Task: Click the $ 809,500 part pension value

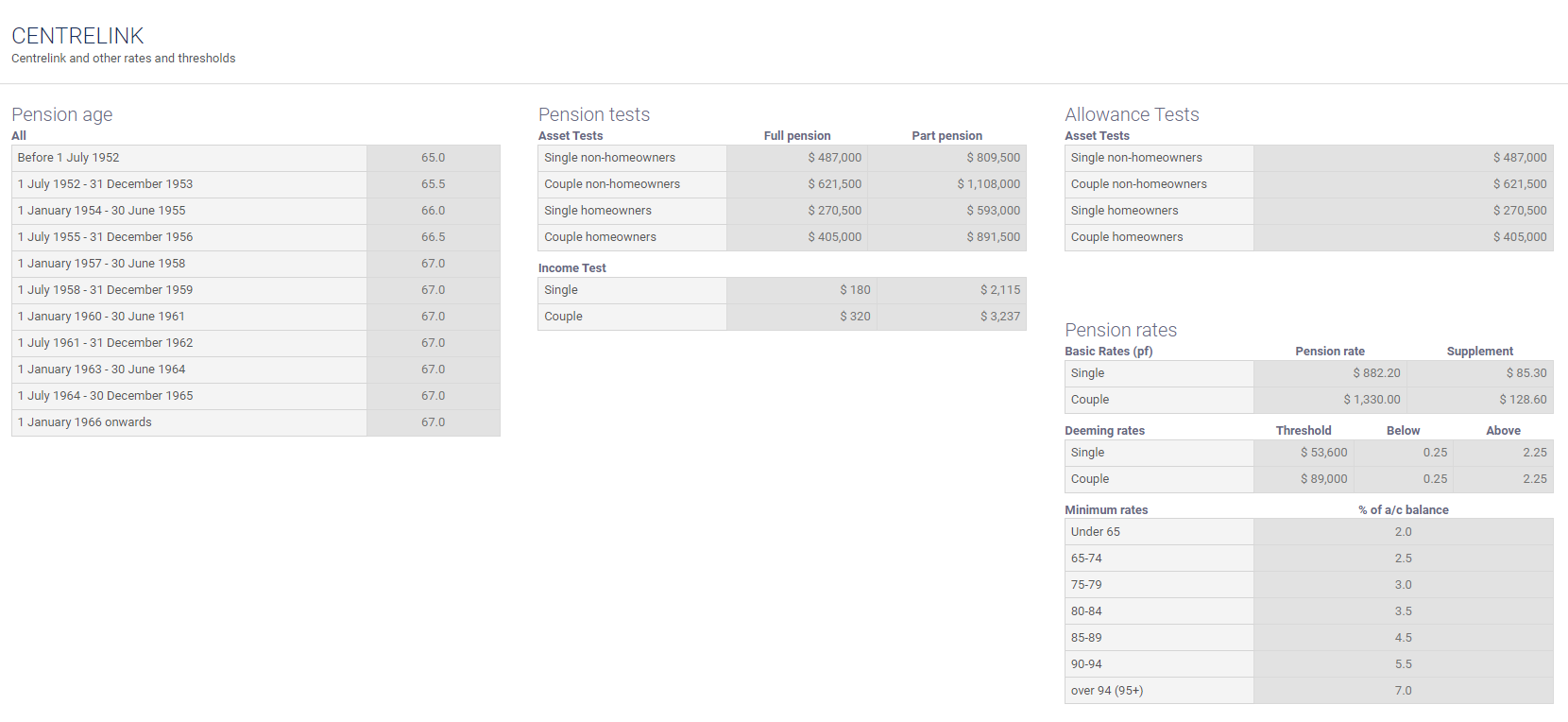Action: (946, 158)
